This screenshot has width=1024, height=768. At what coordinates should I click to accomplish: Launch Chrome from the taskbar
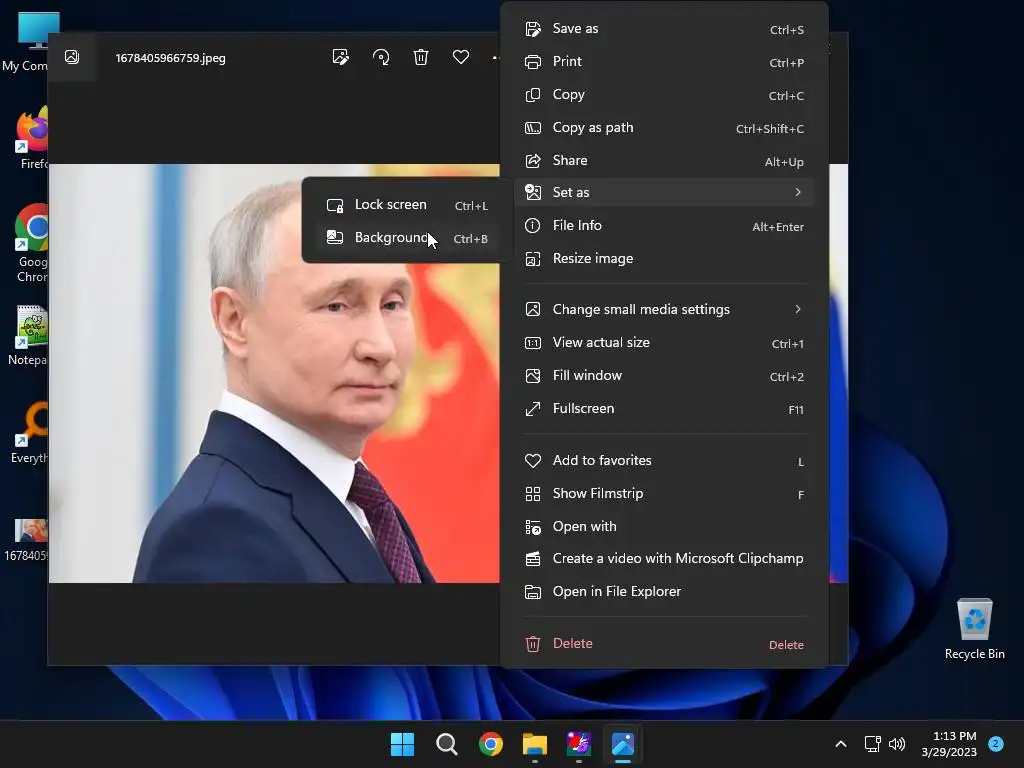pyautogui.click(x=490, y=744)
